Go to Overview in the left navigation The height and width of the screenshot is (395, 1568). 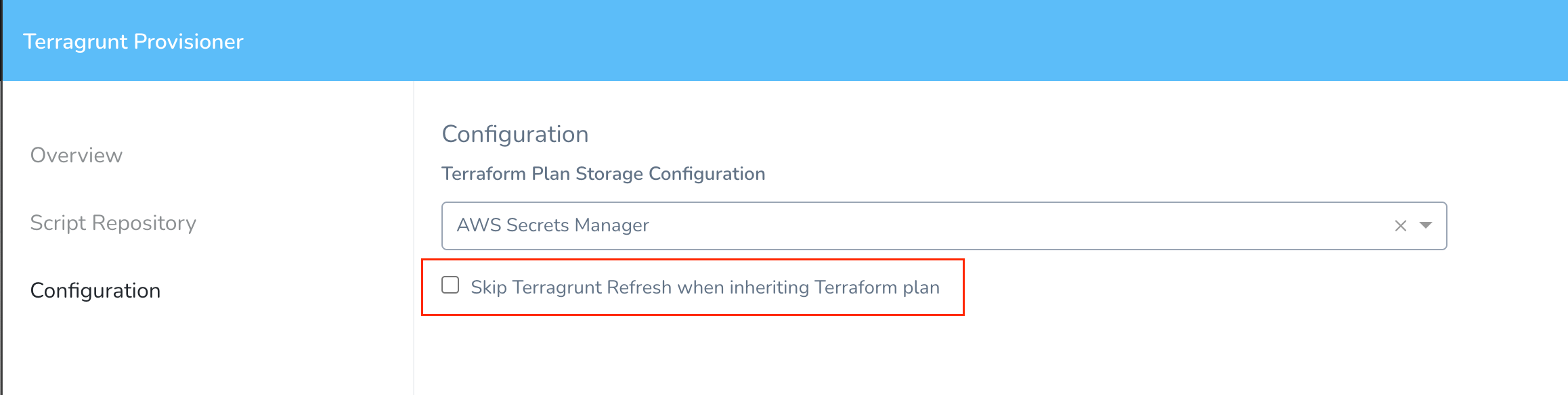[x=77, y=155]
